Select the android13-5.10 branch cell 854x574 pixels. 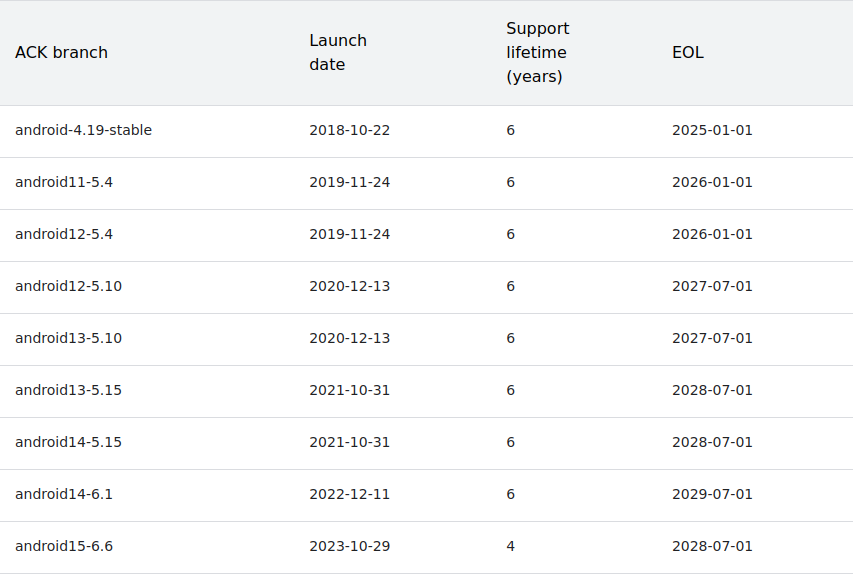click(x=68, y=338)
